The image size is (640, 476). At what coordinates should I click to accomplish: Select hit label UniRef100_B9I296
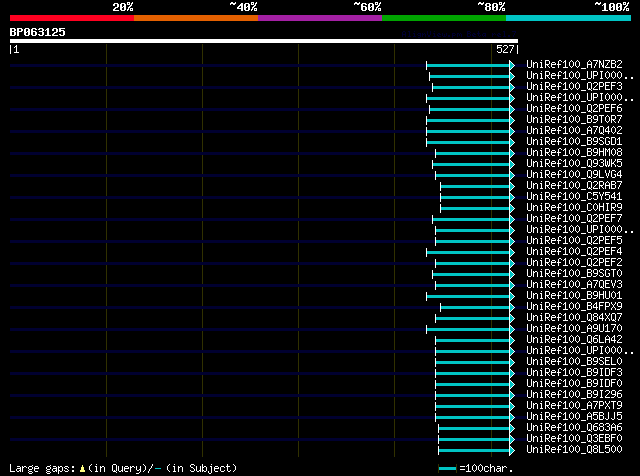coord(574,395)
